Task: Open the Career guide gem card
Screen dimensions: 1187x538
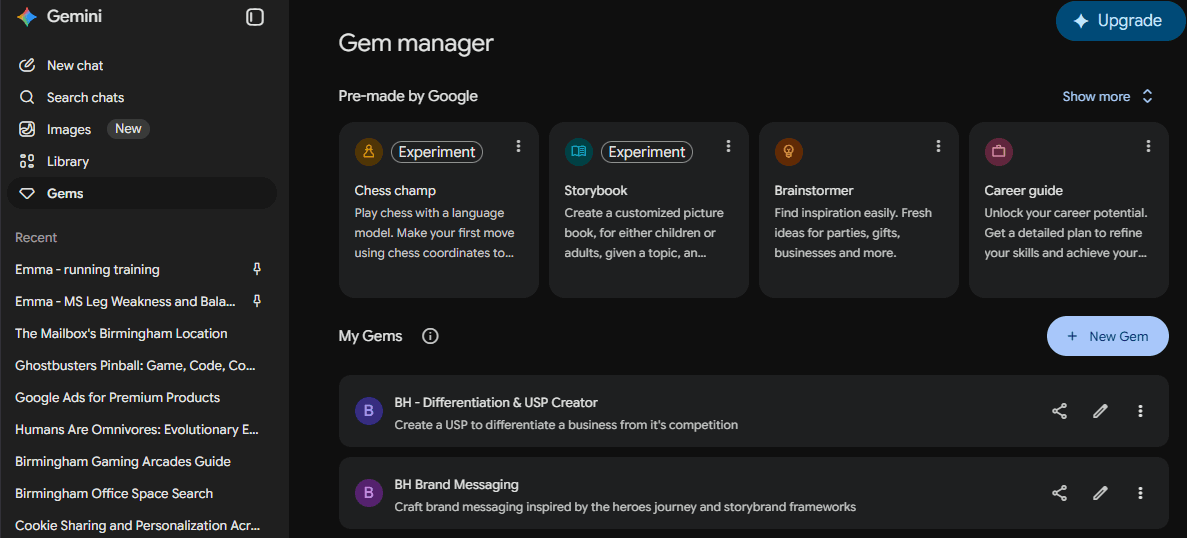Action: [x=1069, y=210]
